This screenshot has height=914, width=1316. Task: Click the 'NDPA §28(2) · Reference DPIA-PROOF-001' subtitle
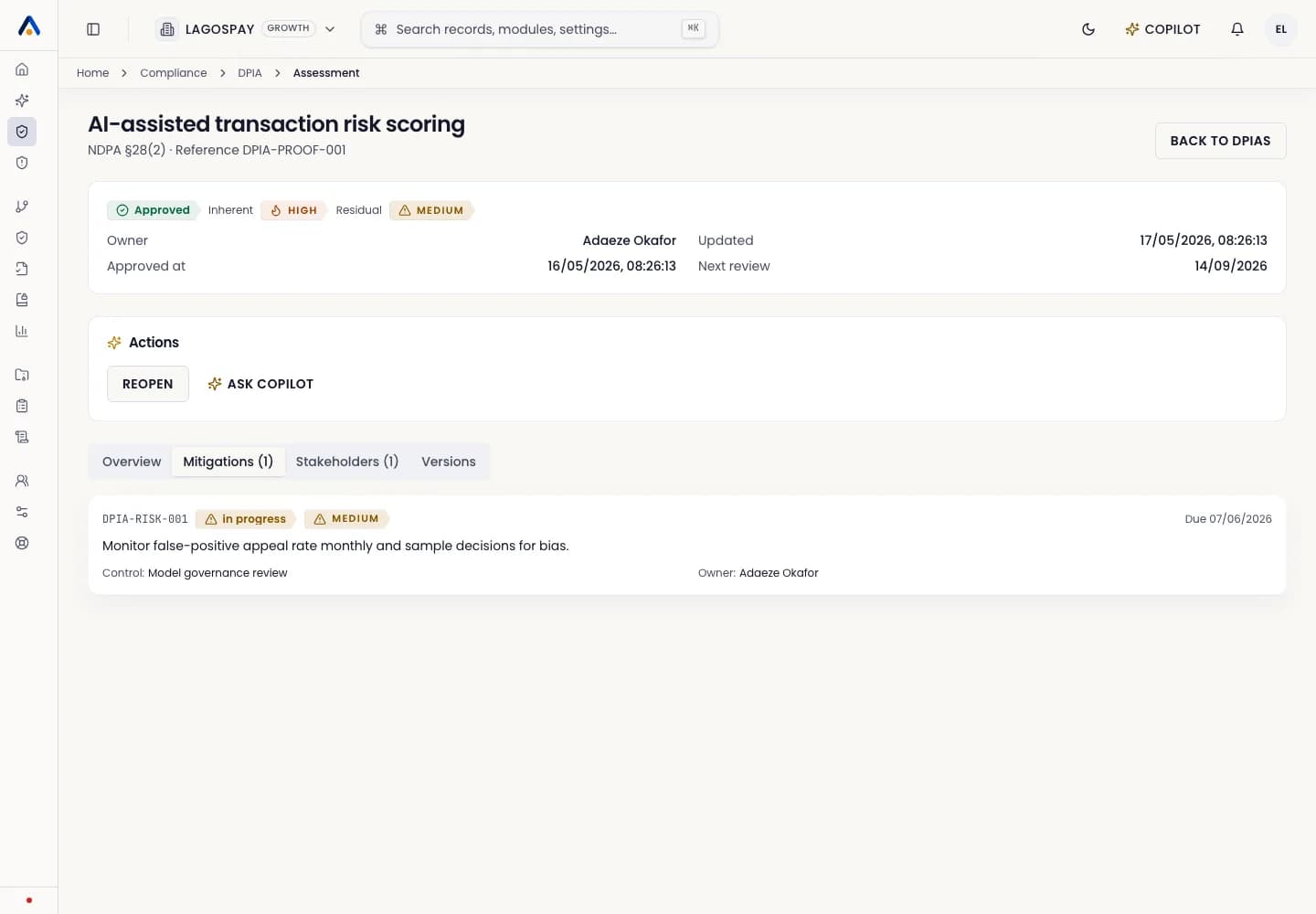217,150
